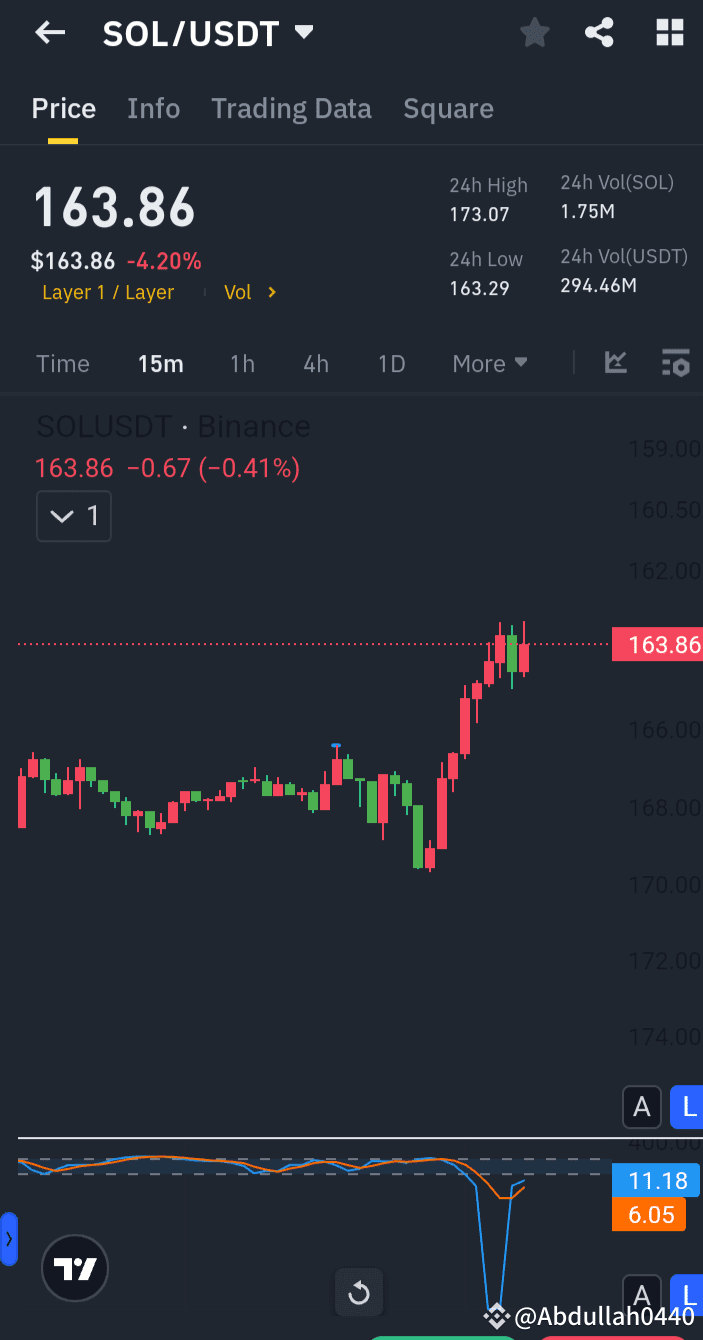This screenshot has height=1340, width=703.
Task: Toggle log scale with the L button
Action: click(x=687, y=1107)
